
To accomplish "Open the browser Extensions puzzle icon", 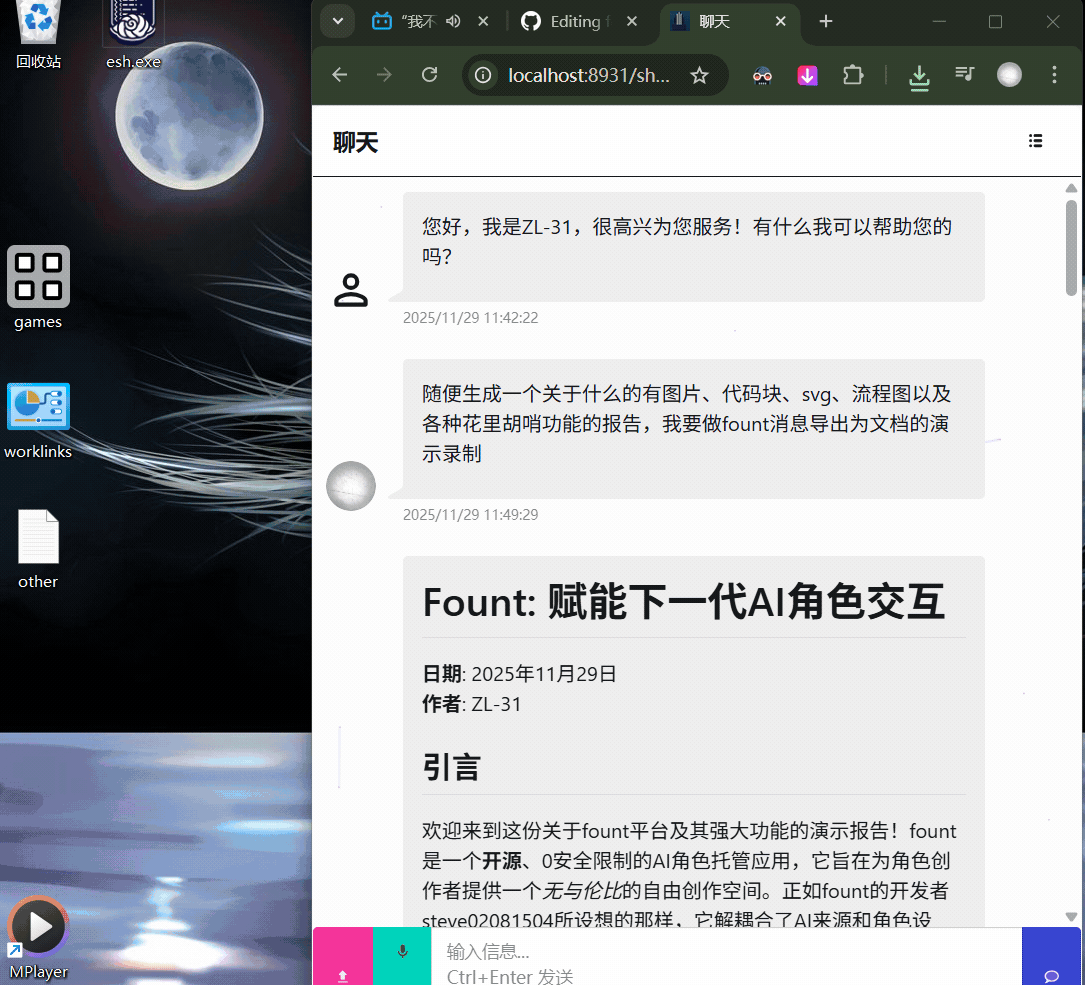I will pyautogui.click(x=852, y=75).
